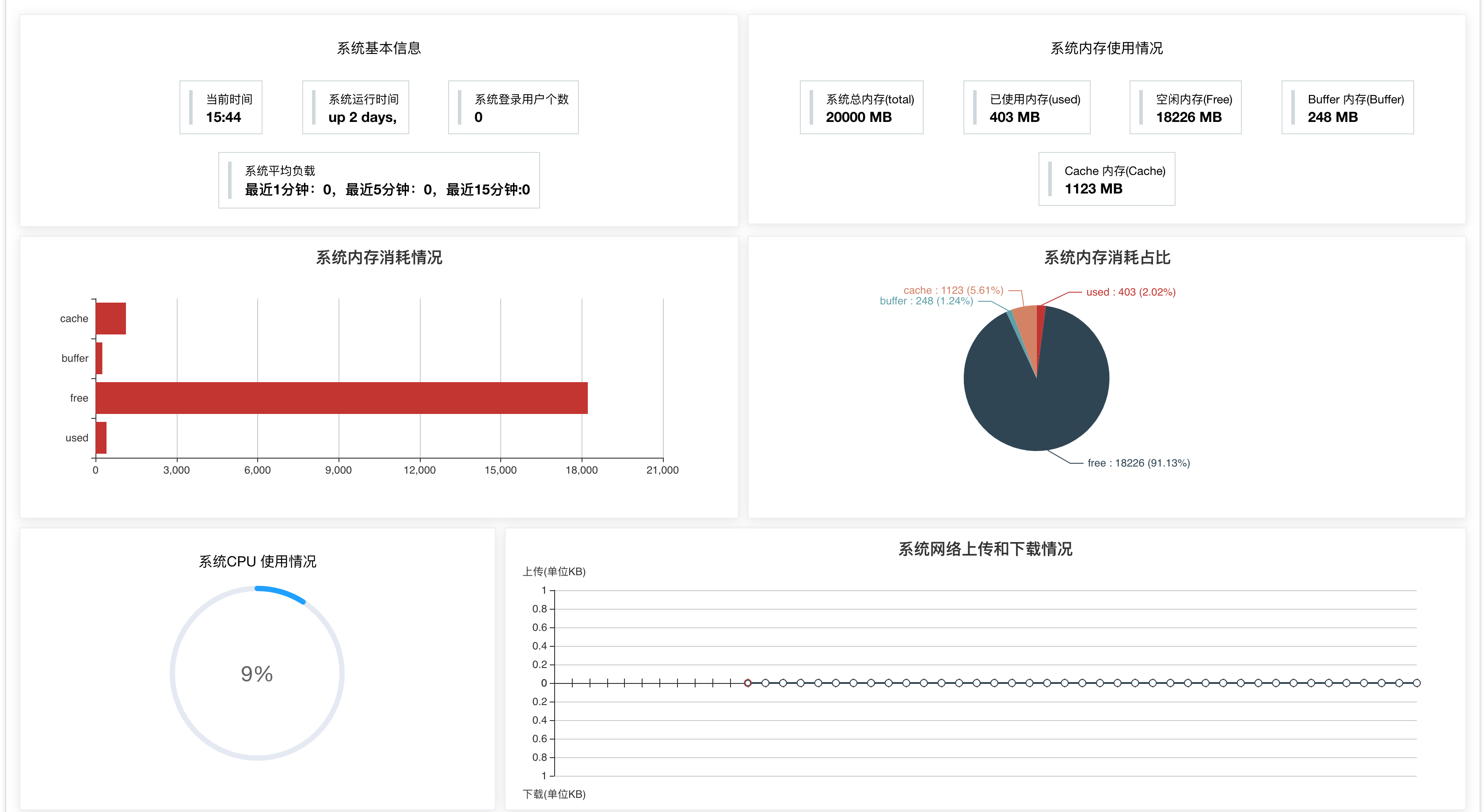Click the cache bar in memory chart
The image size is (1484, 812).
pos(110,319)
